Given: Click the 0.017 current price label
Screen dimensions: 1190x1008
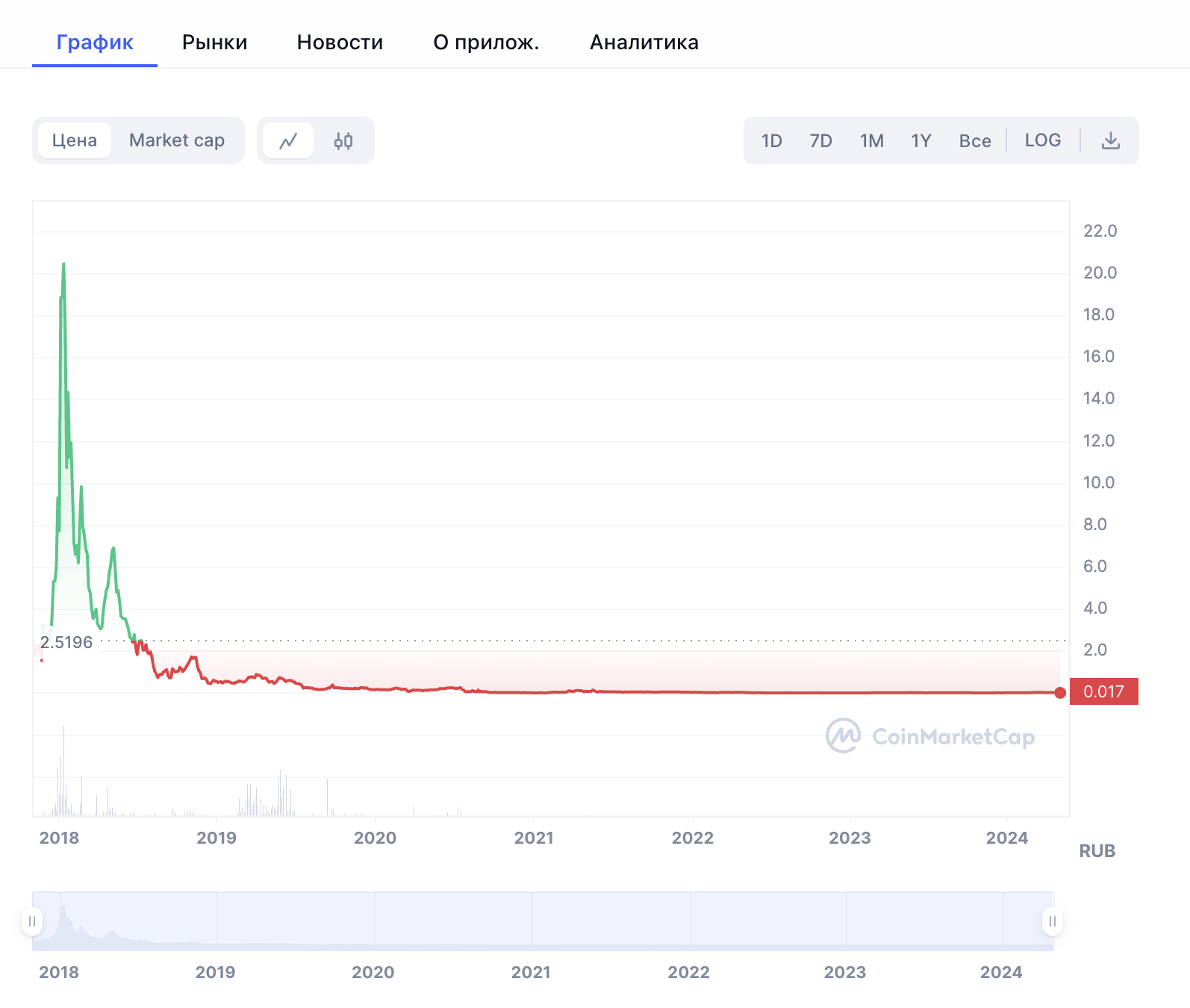Looking at the screenshot, I should [x=1103, y=691].
